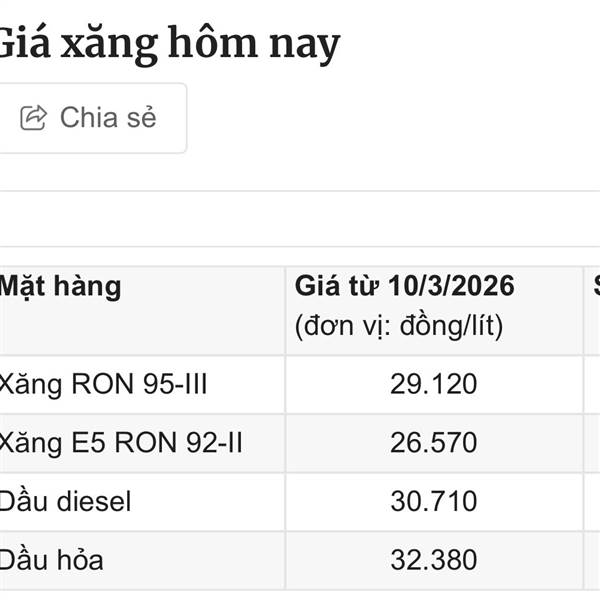Select the Mặt hàng column header

[60, 287]
